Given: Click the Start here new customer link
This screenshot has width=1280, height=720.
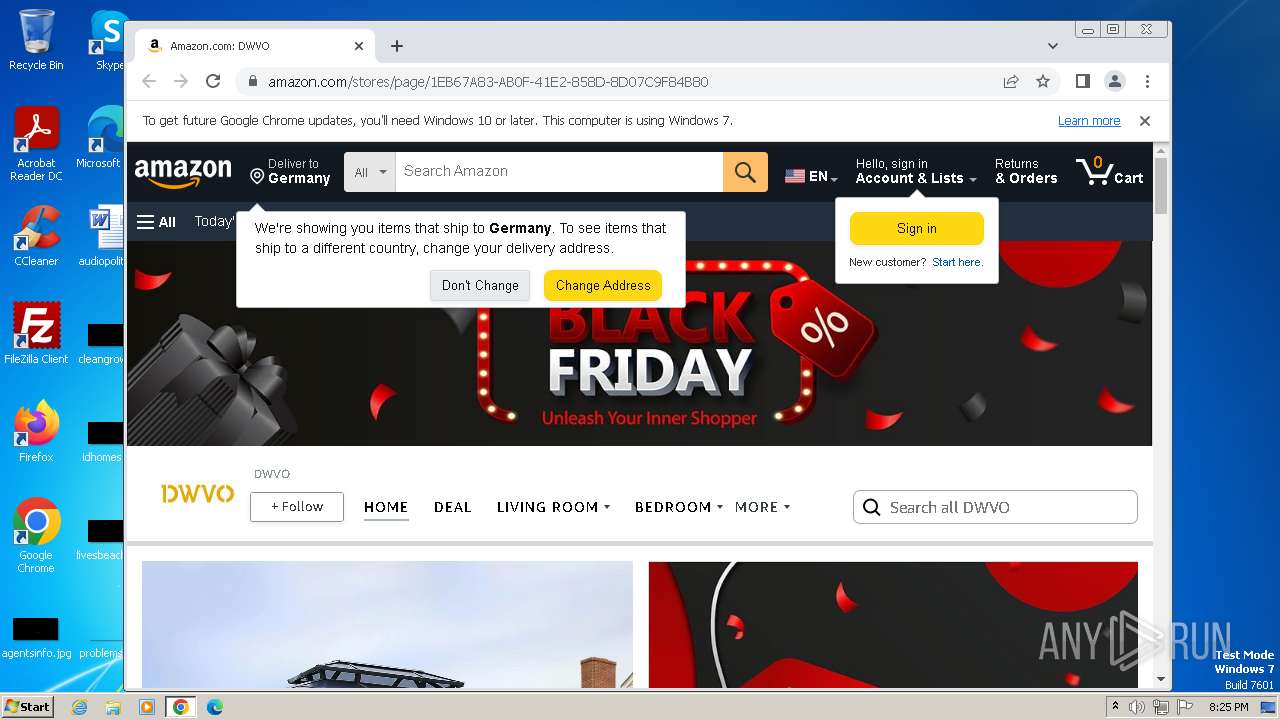Looking at the screenshot, I should point(957,262).
